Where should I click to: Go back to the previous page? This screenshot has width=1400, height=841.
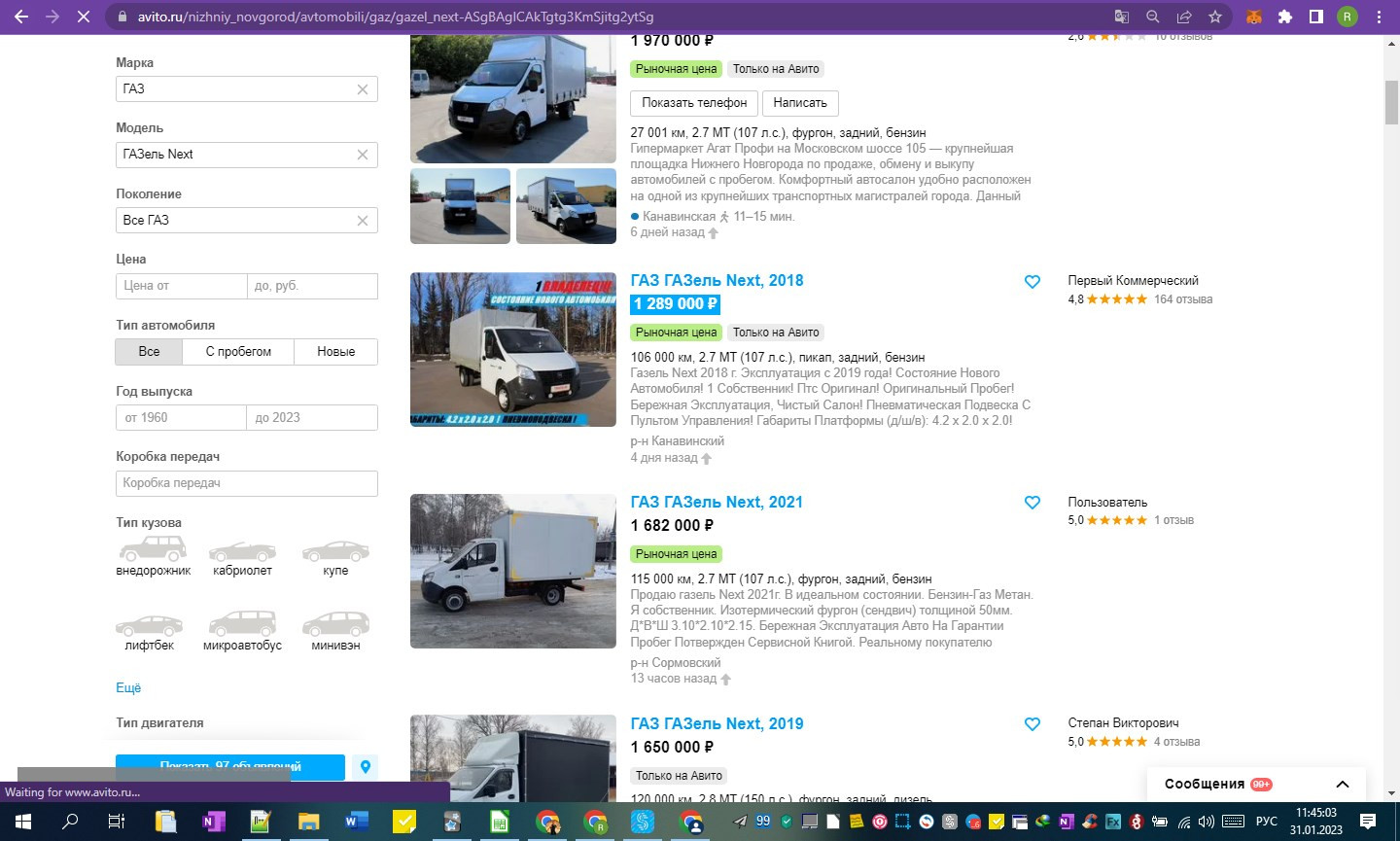[x=21, y=17]
